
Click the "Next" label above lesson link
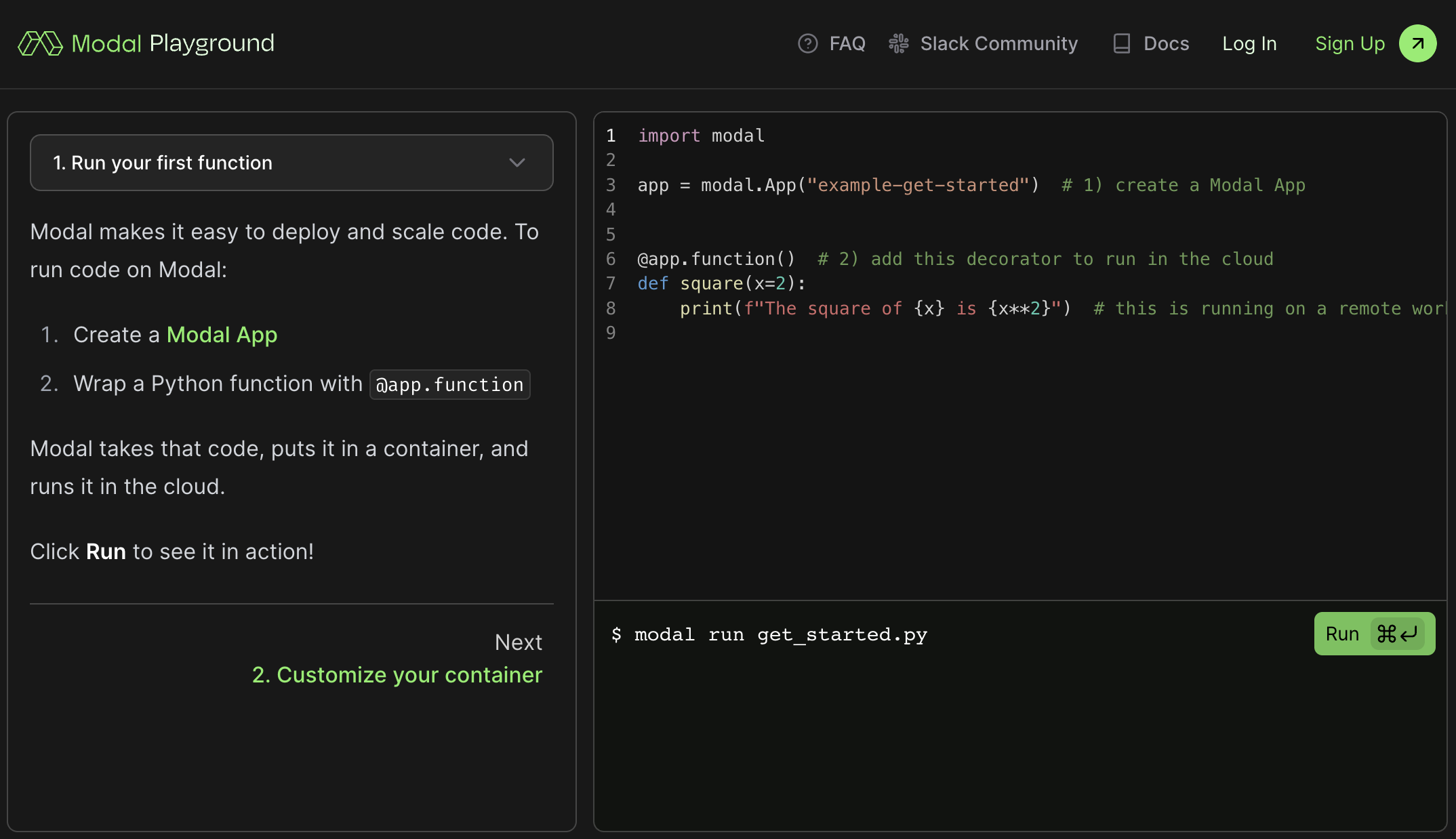(519, 642)
